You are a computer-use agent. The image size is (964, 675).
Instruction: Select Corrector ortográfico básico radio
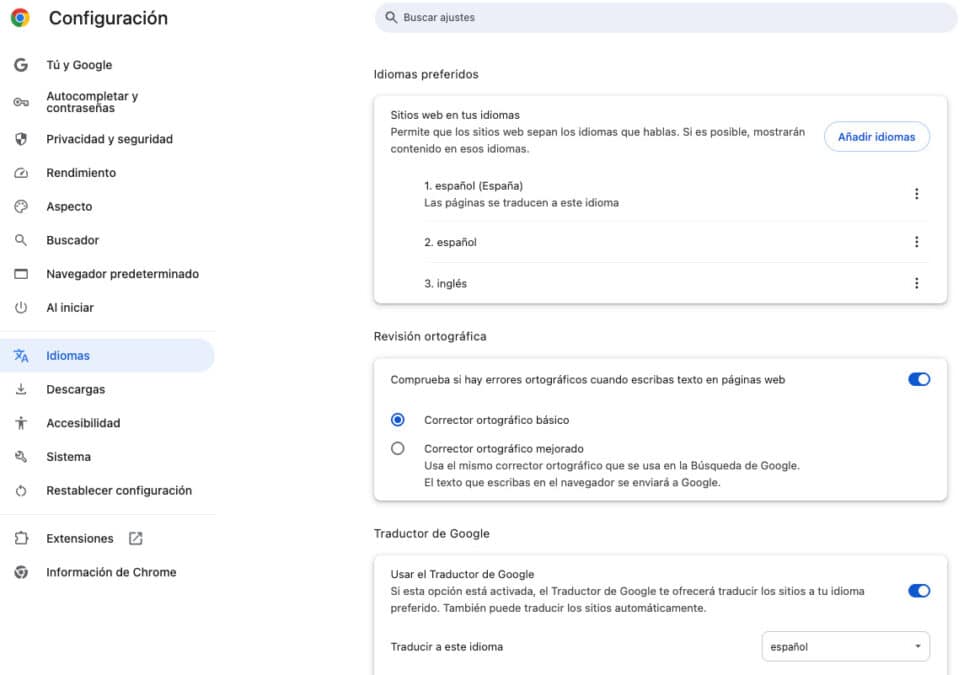398,420
